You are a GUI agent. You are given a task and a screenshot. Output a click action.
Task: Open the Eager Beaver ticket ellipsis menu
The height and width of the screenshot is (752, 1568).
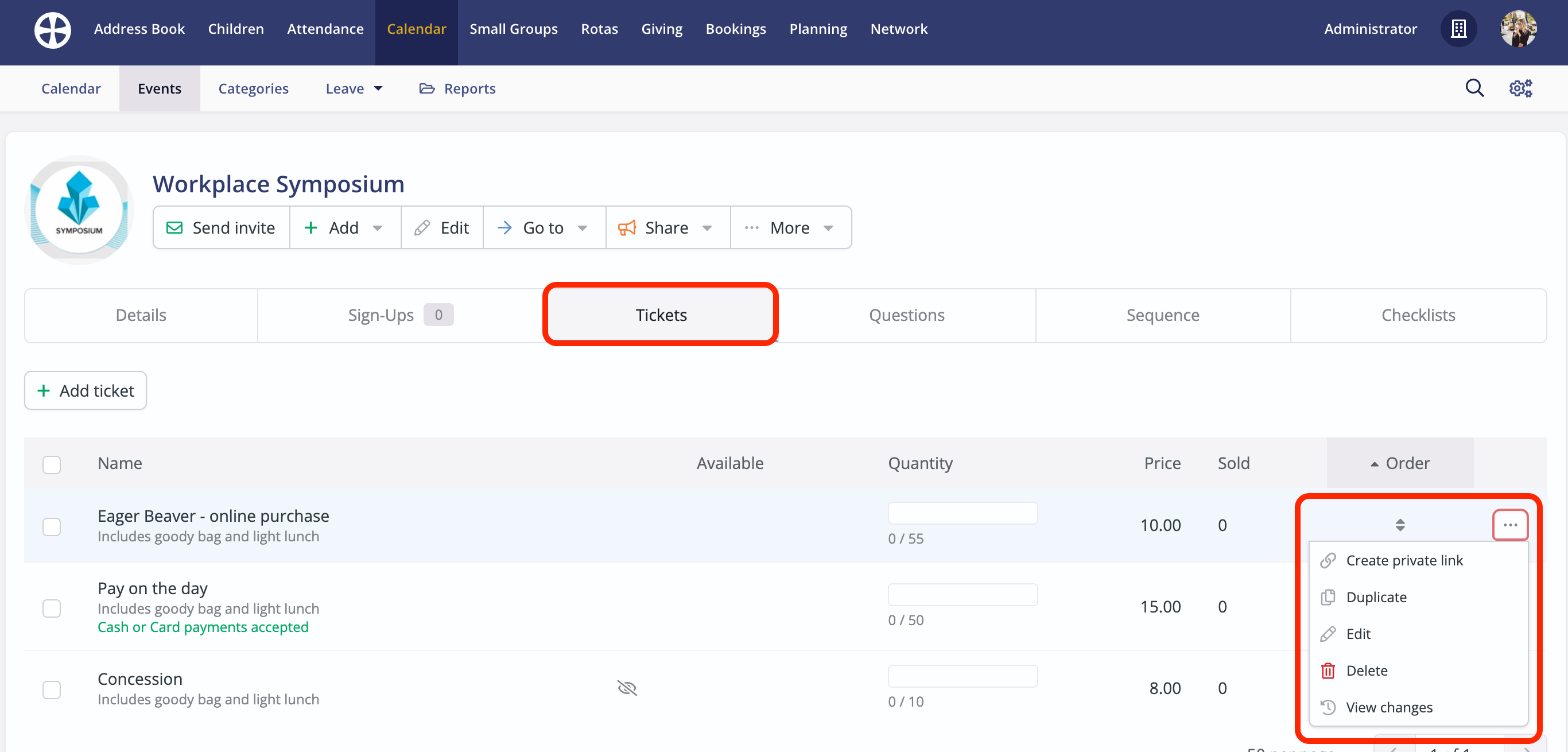(1509, 525)
